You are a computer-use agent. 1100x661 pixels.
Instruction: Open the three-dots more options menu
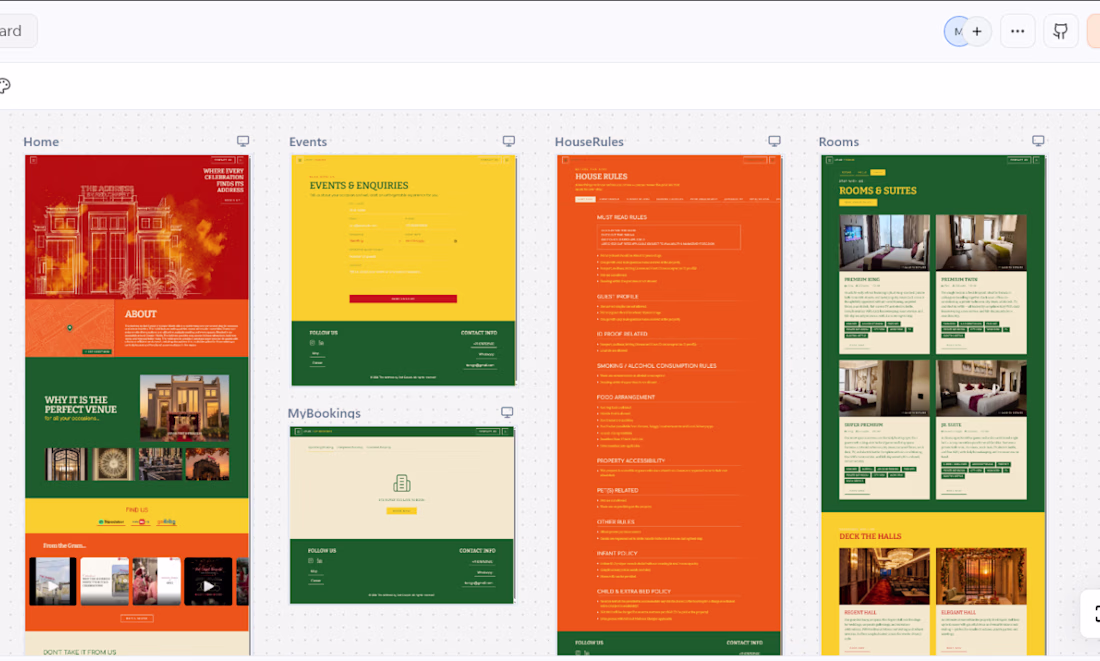click(x=1017, y=32)
